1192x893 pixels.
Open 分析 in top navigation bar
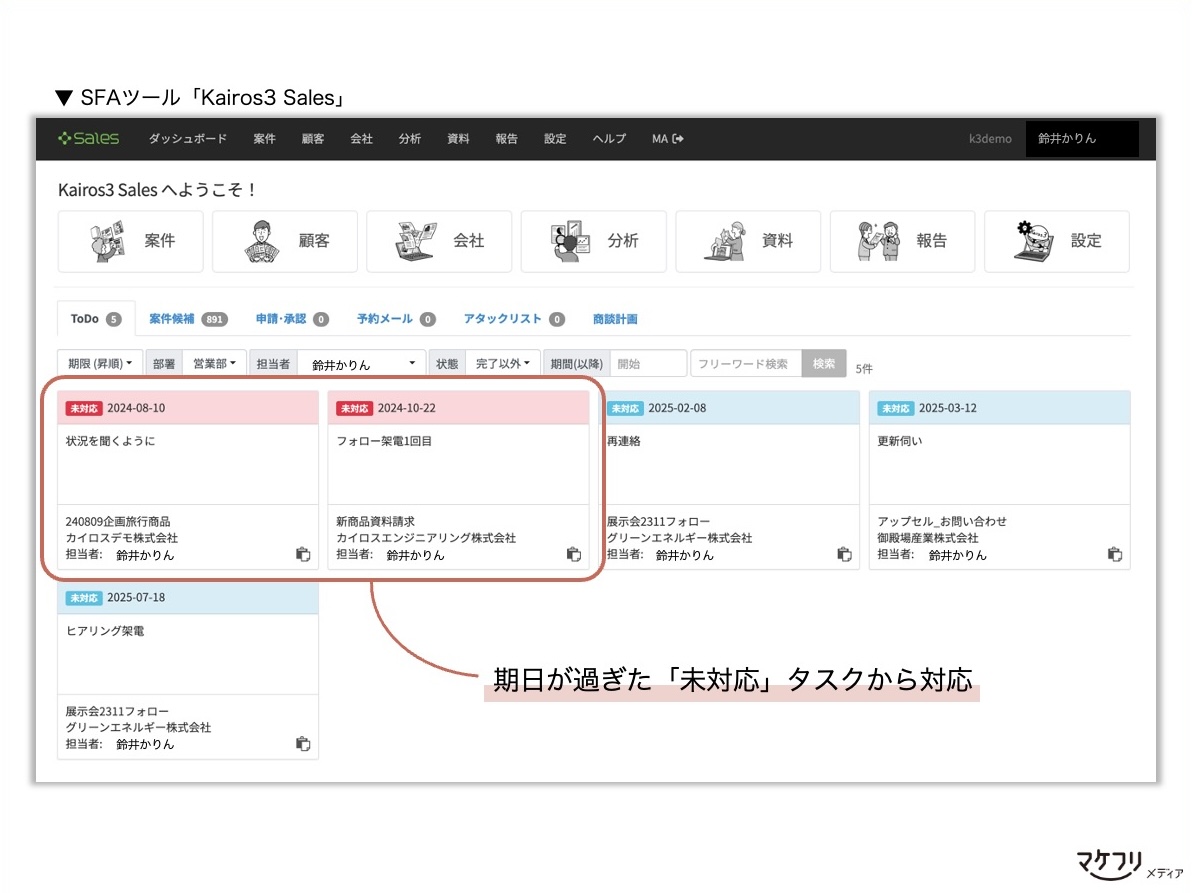pyautogui.click(x=410, y=138)
